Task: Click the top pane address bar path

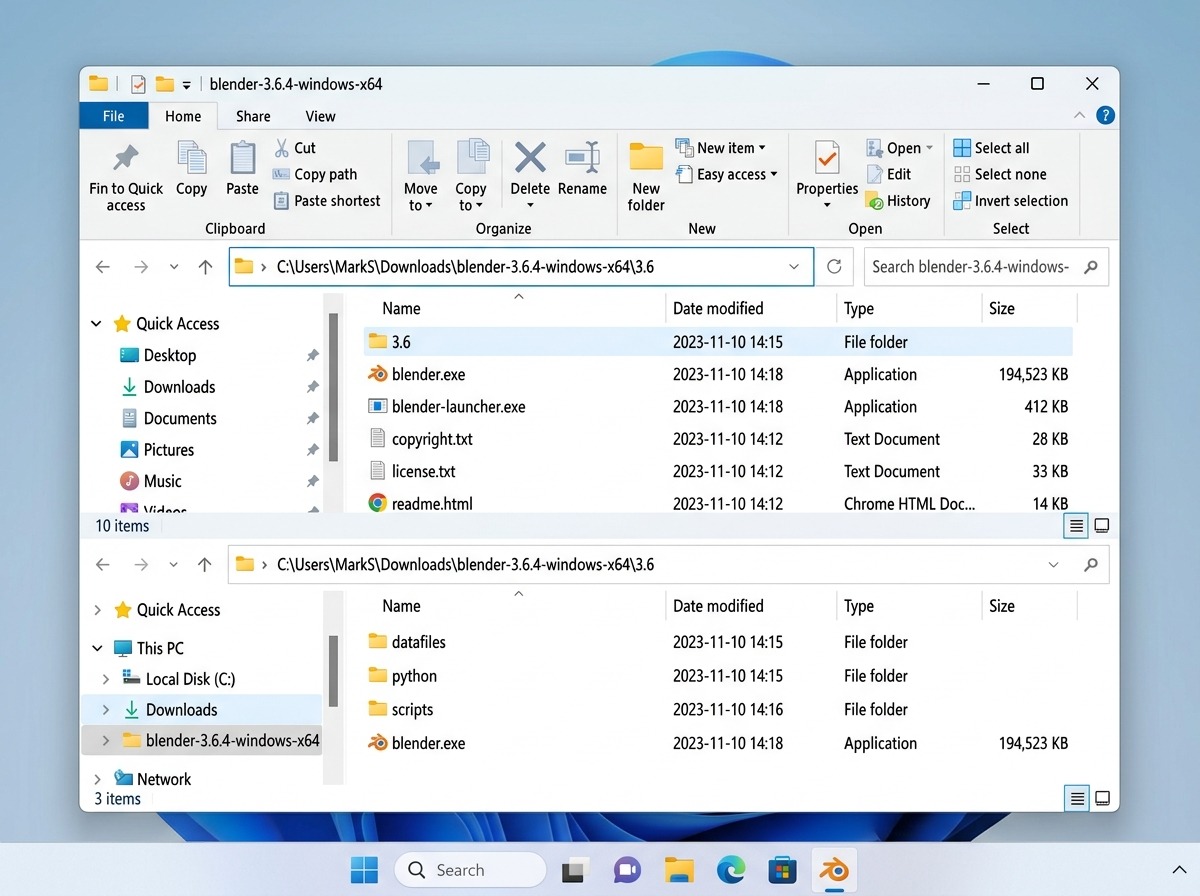Action: tap(465, 267)
